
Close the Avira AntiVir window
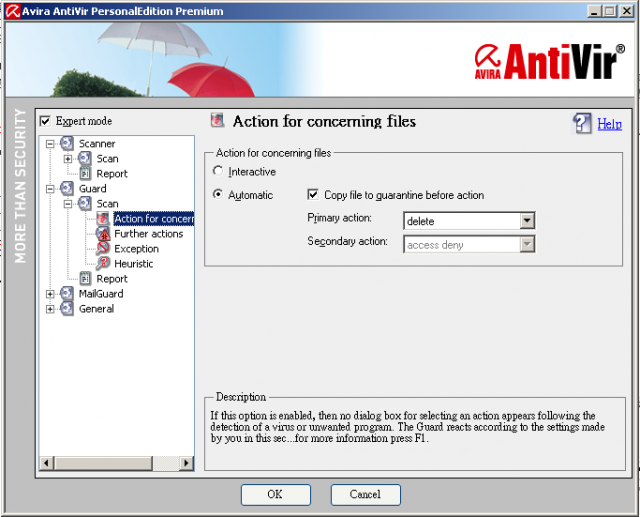626,11
